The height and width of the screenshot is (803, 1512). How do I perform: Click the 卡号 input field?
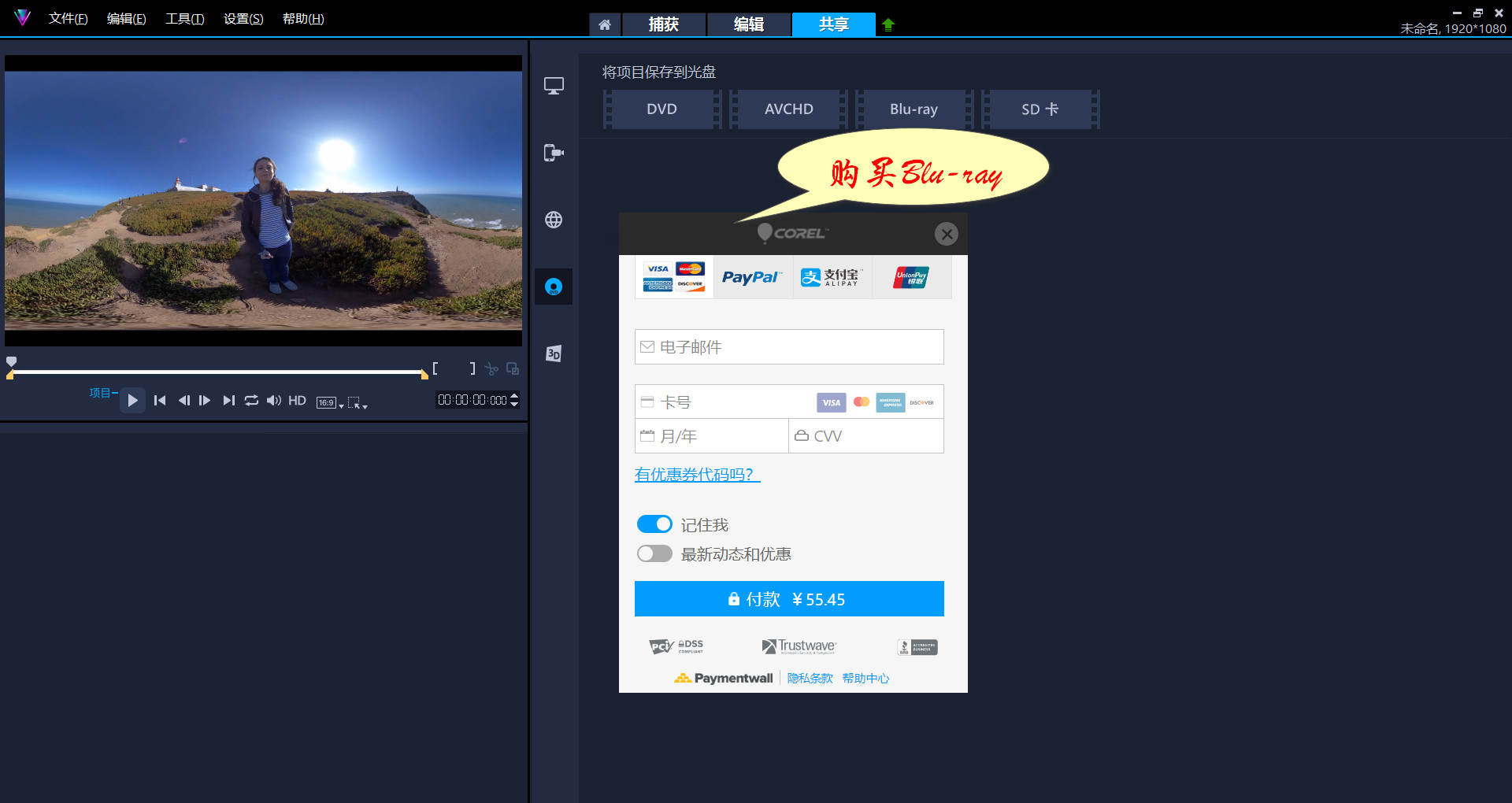(789, 401)
